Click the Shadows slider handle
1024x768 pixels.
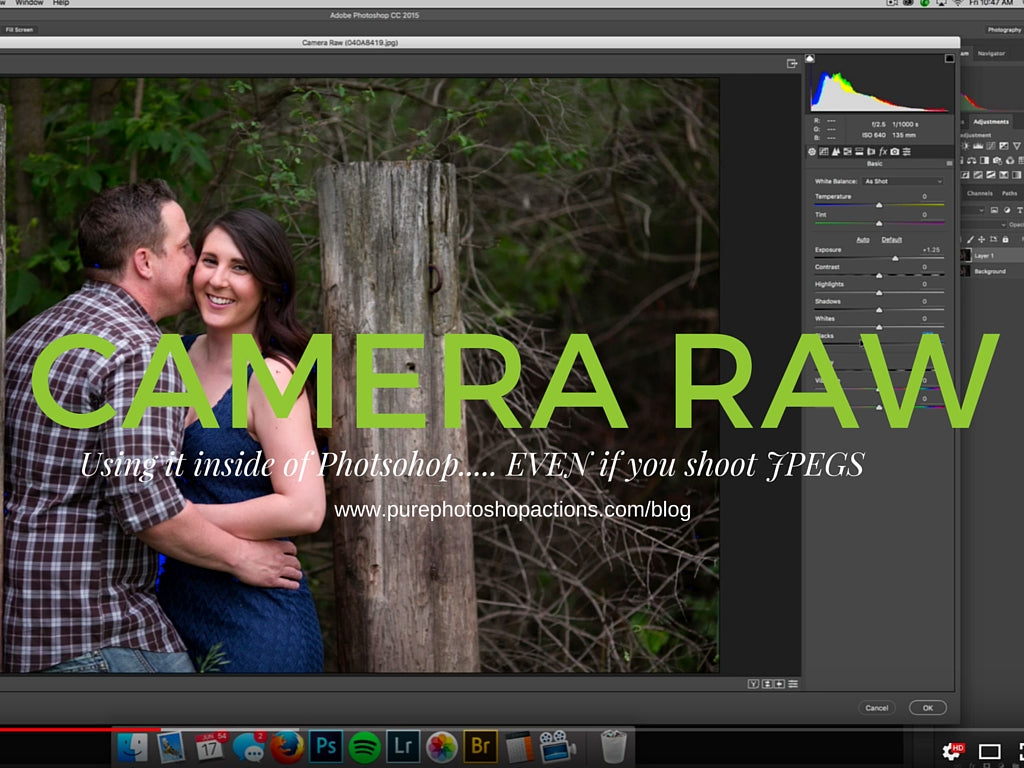point(879,310)
